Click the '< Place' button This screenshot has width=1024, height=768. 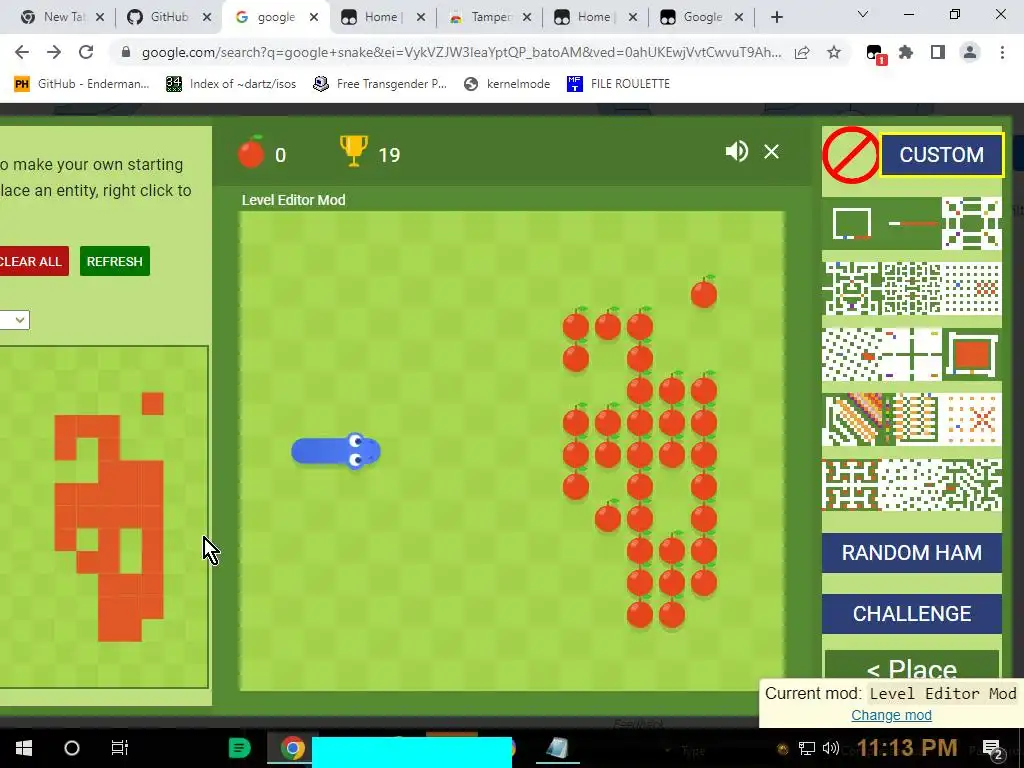click(x=912, y=666)
